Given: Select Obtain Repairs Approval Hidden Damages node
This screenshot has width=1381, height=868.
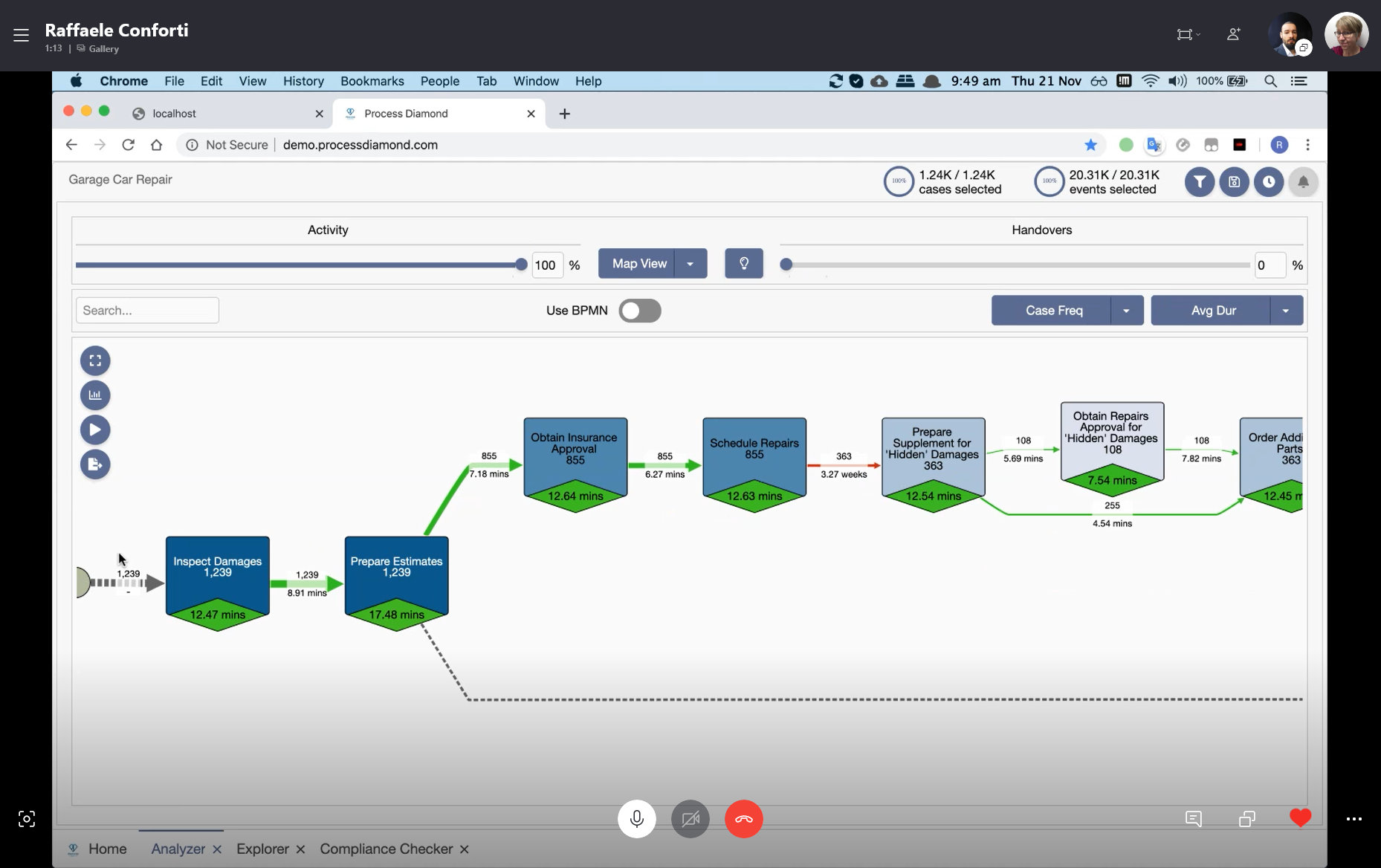Looking at the screenshot, I should coord(1112,450).
